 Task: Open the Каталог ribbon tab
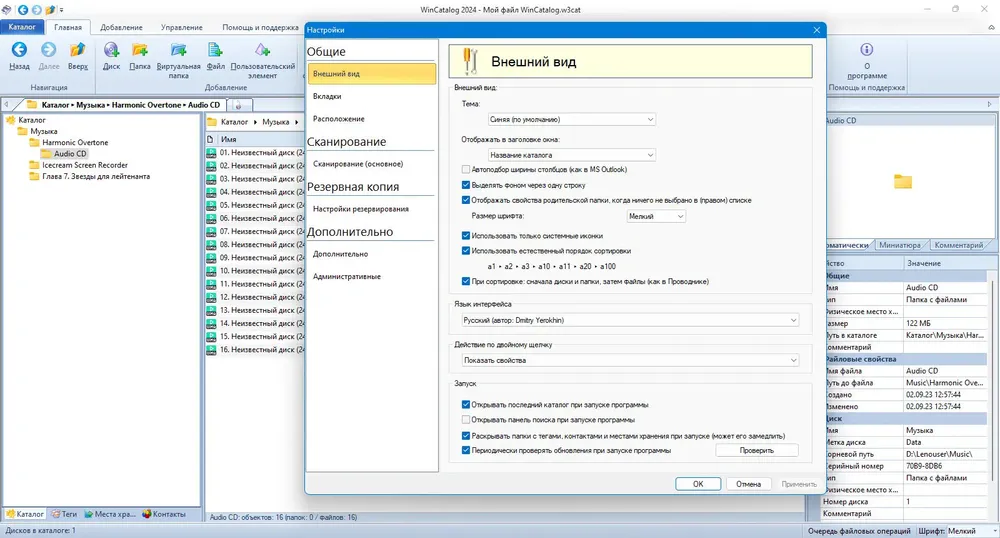(x=22, y=27)
